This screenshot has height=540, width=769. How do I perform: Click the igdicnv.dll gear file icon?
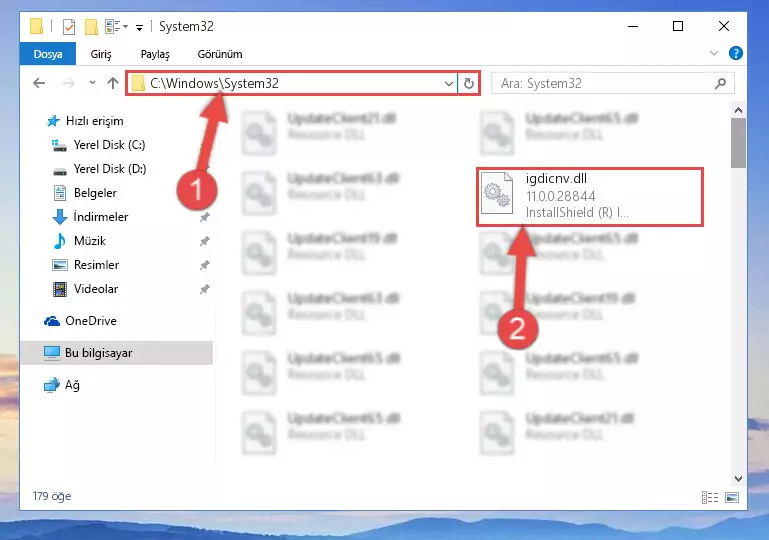click(x=497, y=194)
